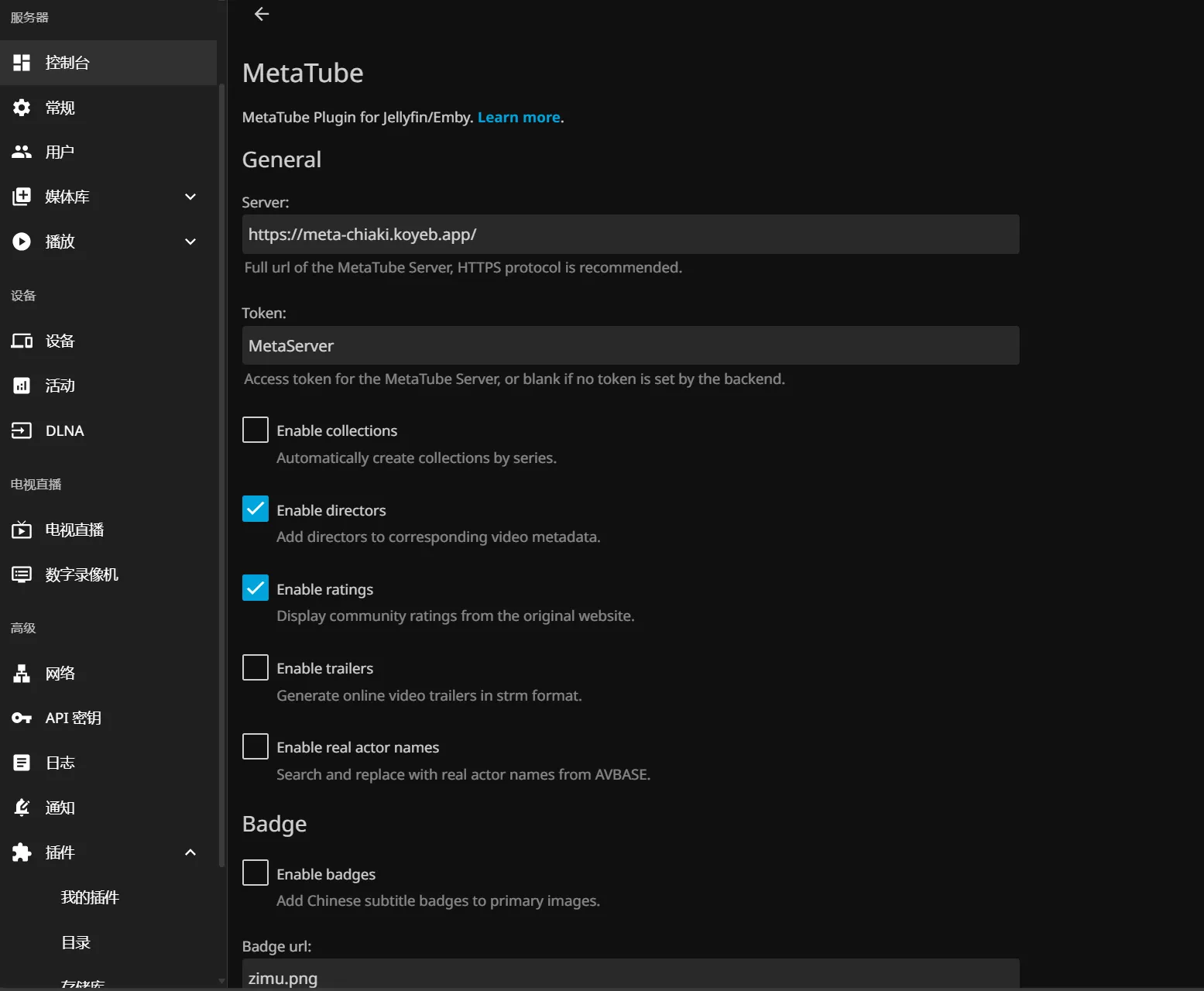This screenshot has width=1204, height=991.
Task: Click the 常规 gear icon
Action: click(22, 108)
